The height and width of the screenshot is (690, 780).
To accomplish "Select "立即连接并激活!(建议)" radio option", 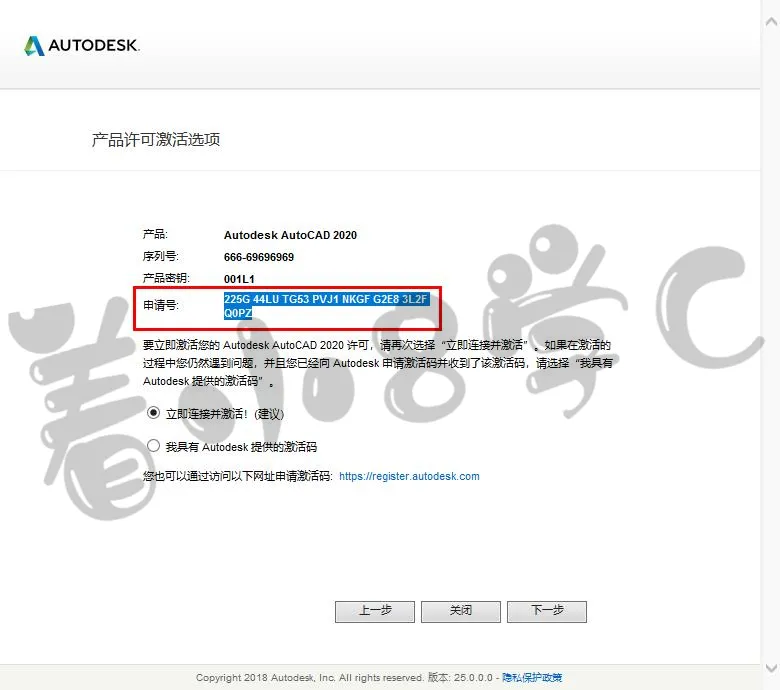I will point(153,413).
